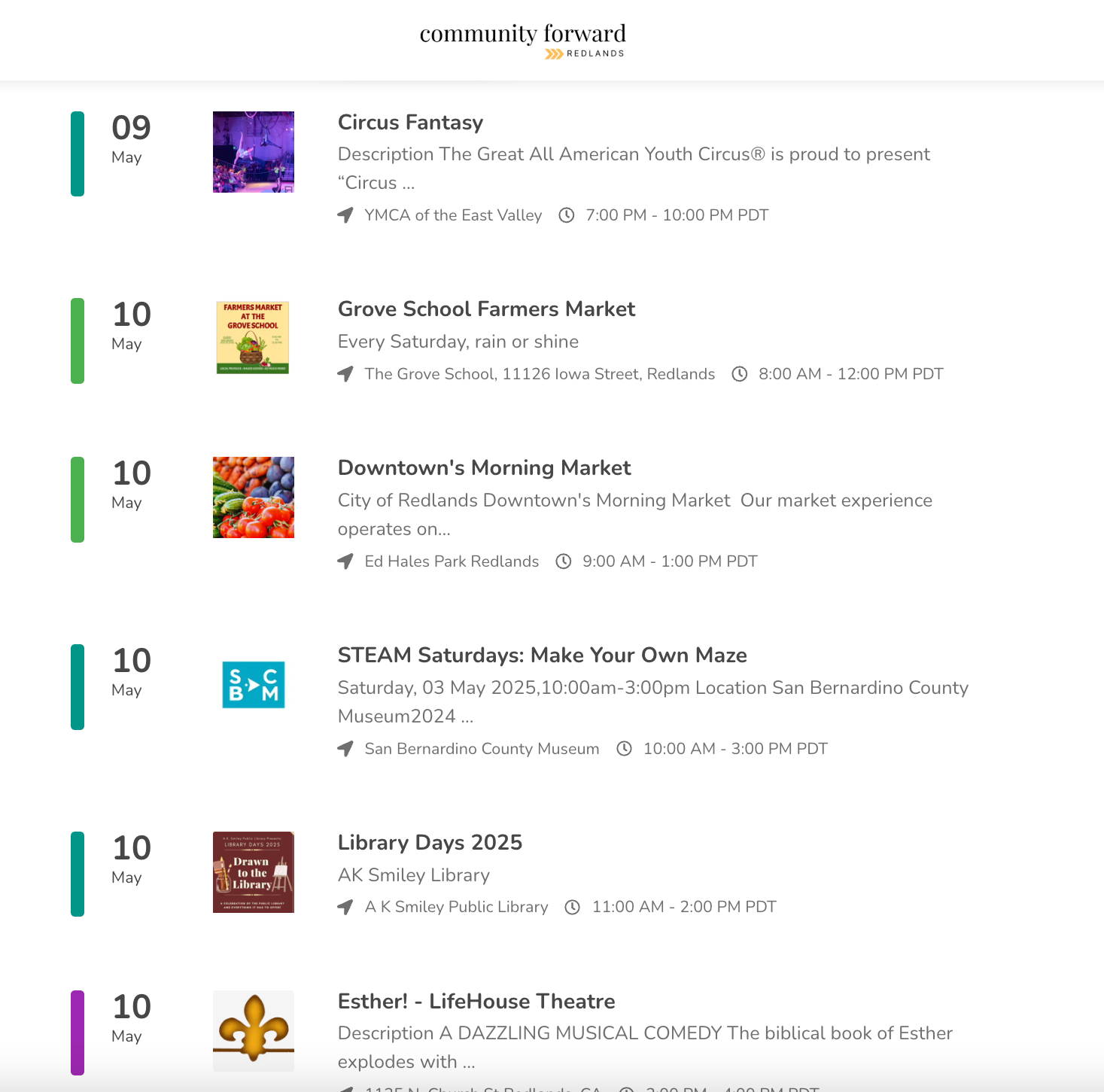
Task: Click the Drawn to the Library thumbnail
Action: point(254,872)
